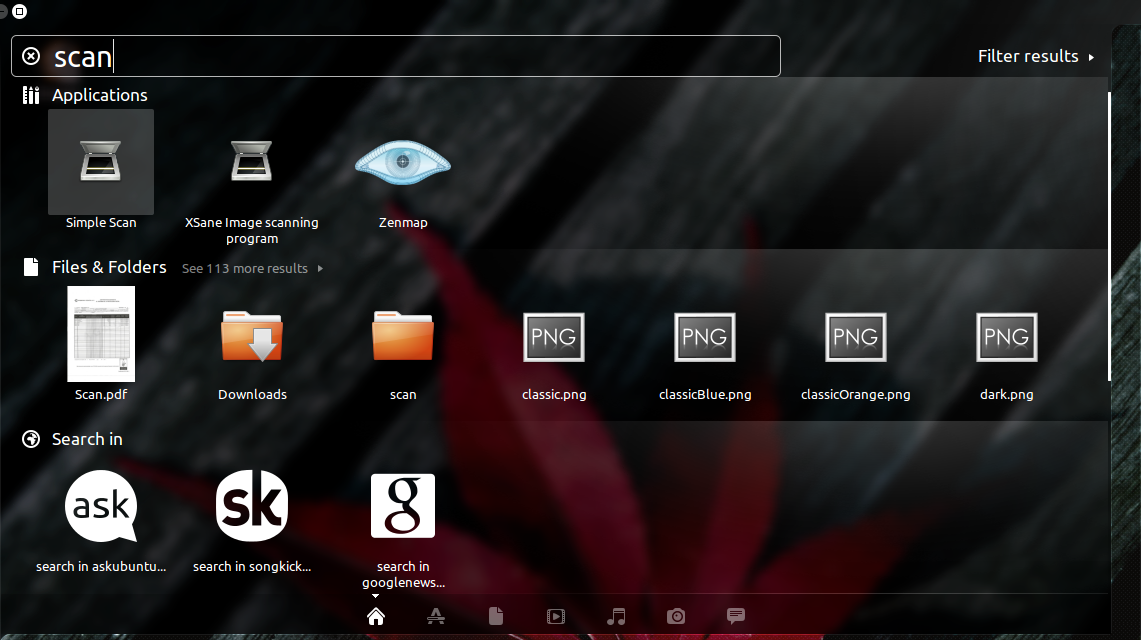This screenshot has height=640, width=1141.
Task: Switch to the Applications lens
Action: pos(436,616)
